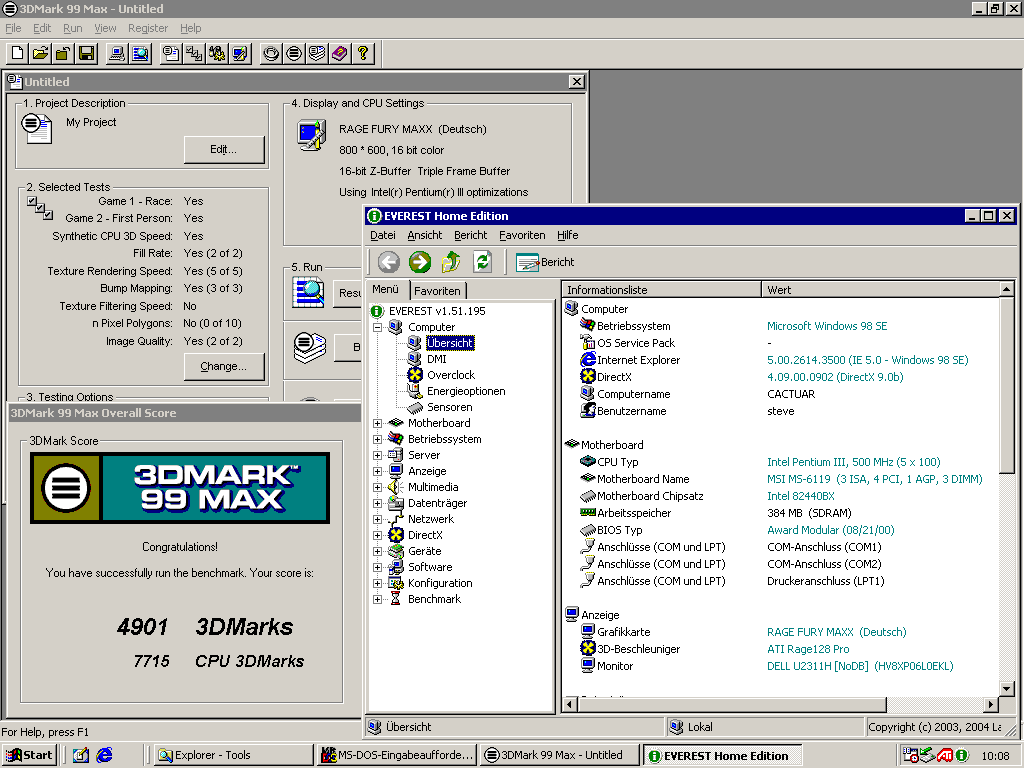Click the yellow question mark toolbar icon

(x=362, y=54)
